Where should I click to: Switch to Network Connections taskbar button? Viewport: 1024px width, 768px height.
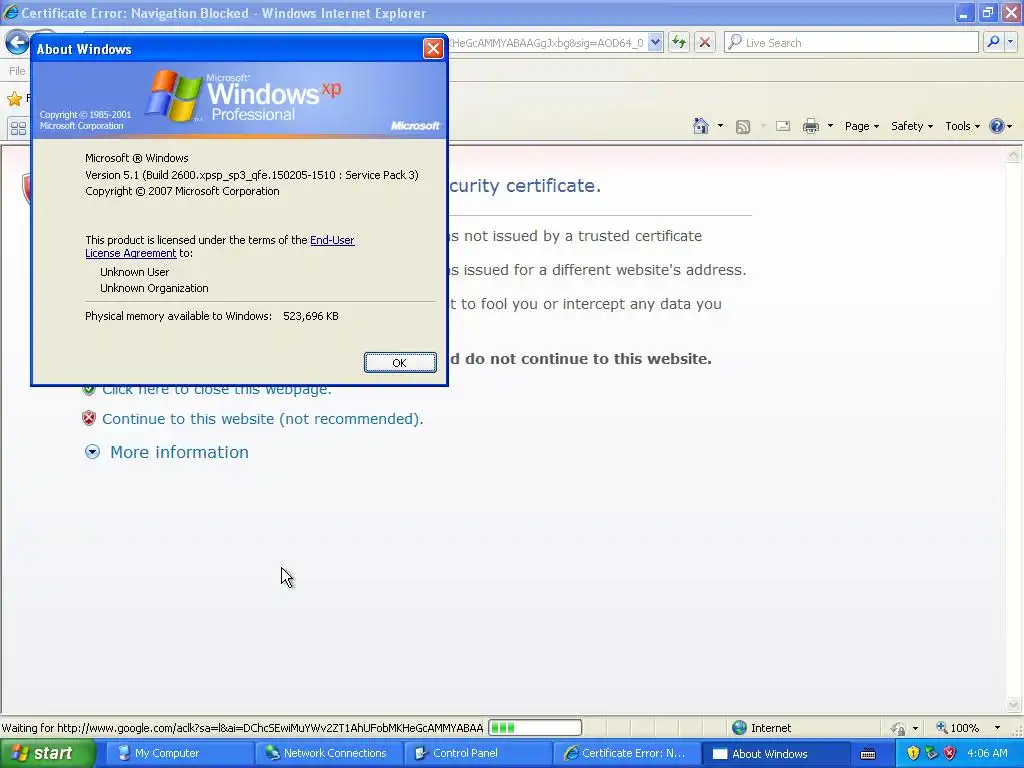pos(327,754)
